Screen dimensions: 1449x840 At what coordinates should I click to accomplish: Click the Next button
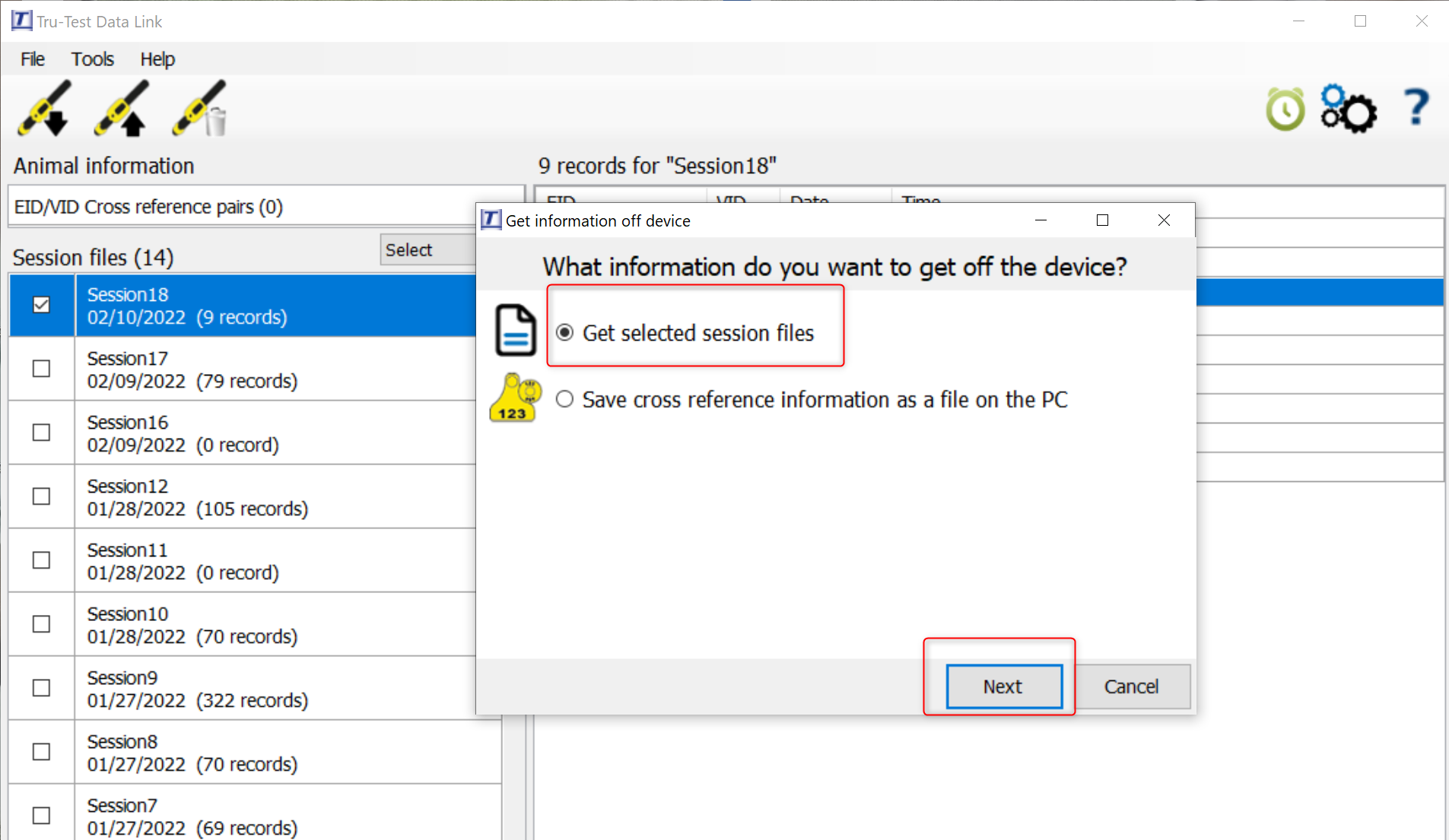coord(1004,686)
